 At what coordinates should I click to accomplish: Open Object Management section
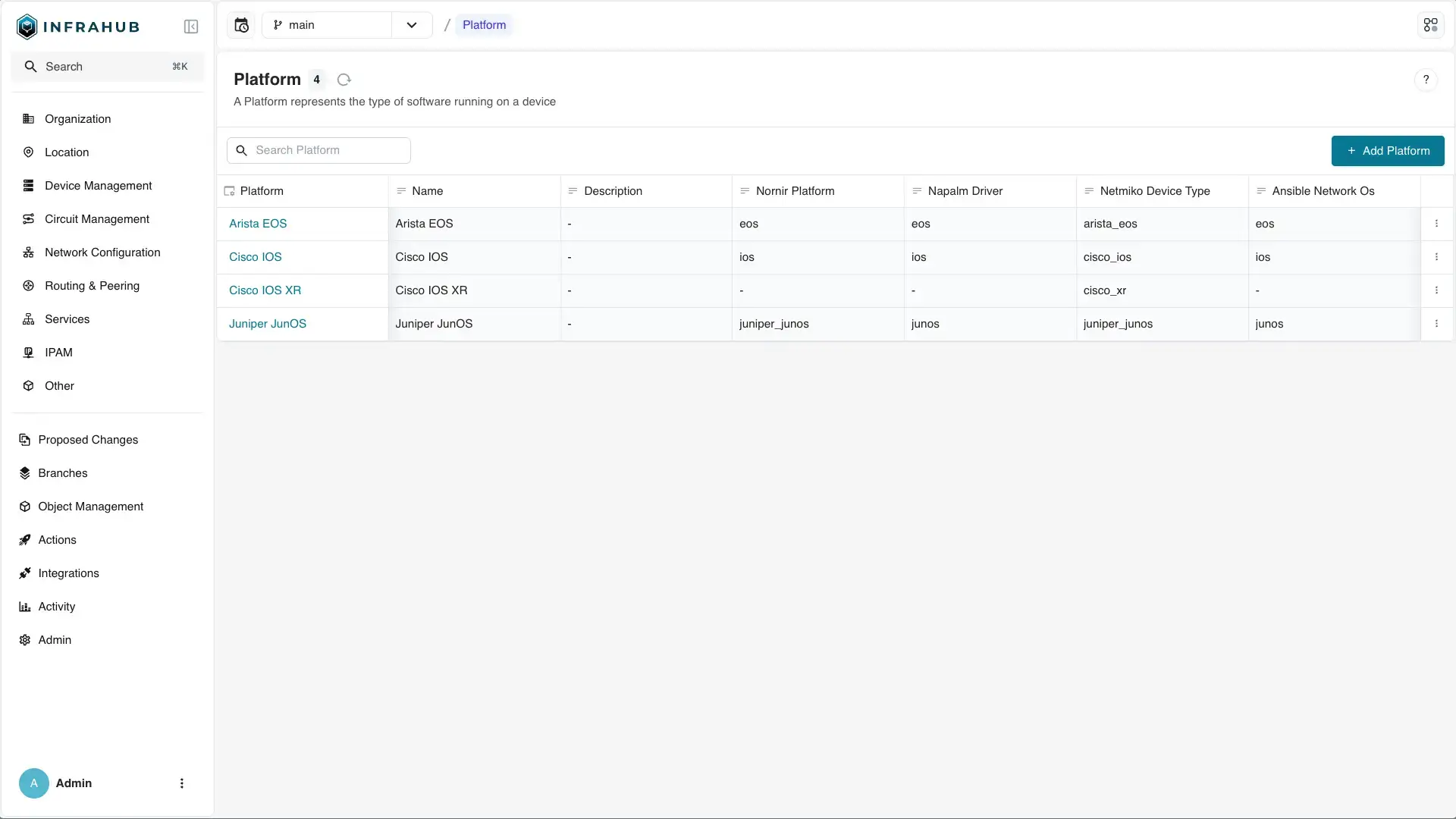click(x=108, y=507)
